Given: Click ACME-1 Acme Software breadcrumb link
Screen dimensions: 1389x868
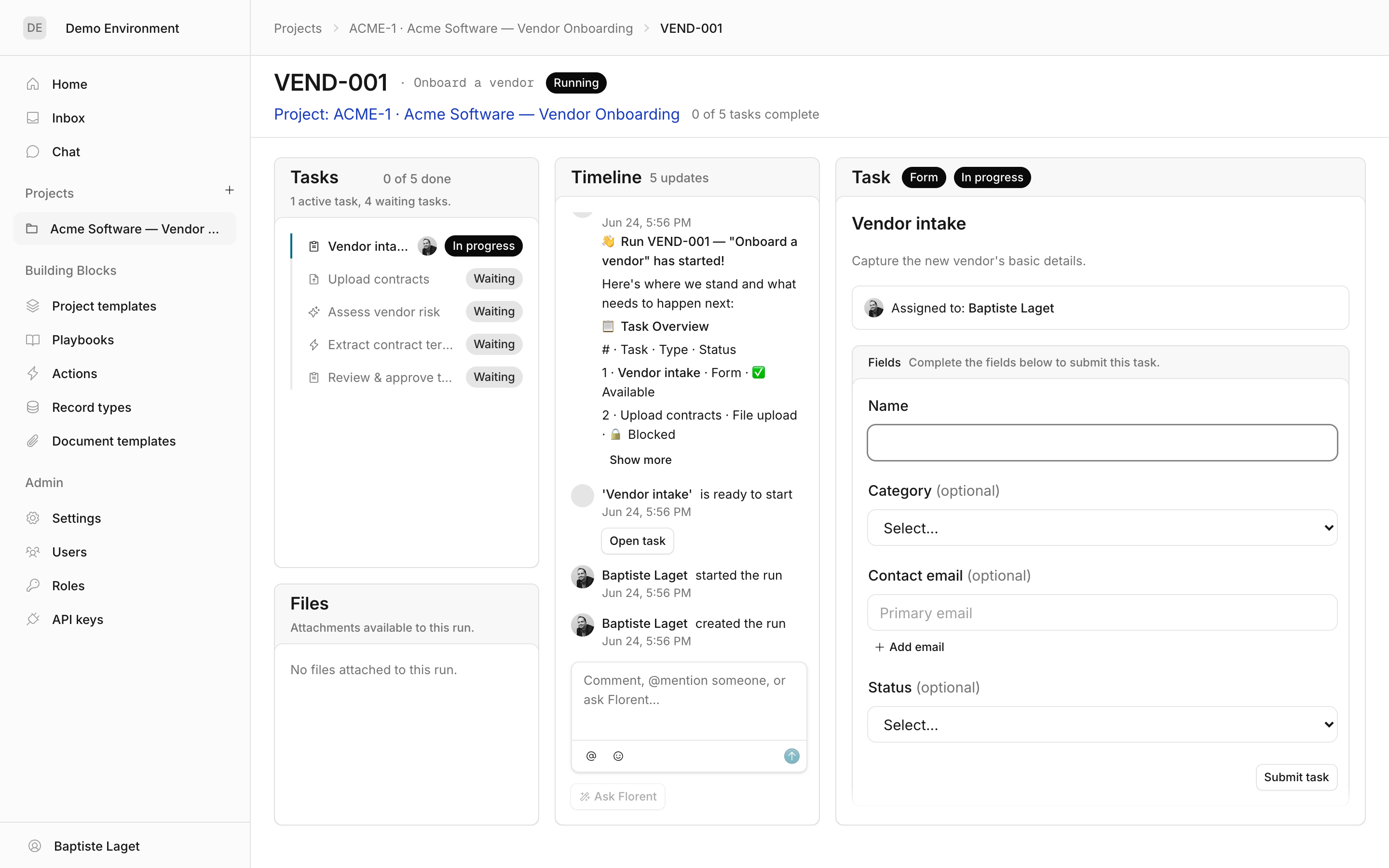Looking at the screenshot, I should point(491,28).
